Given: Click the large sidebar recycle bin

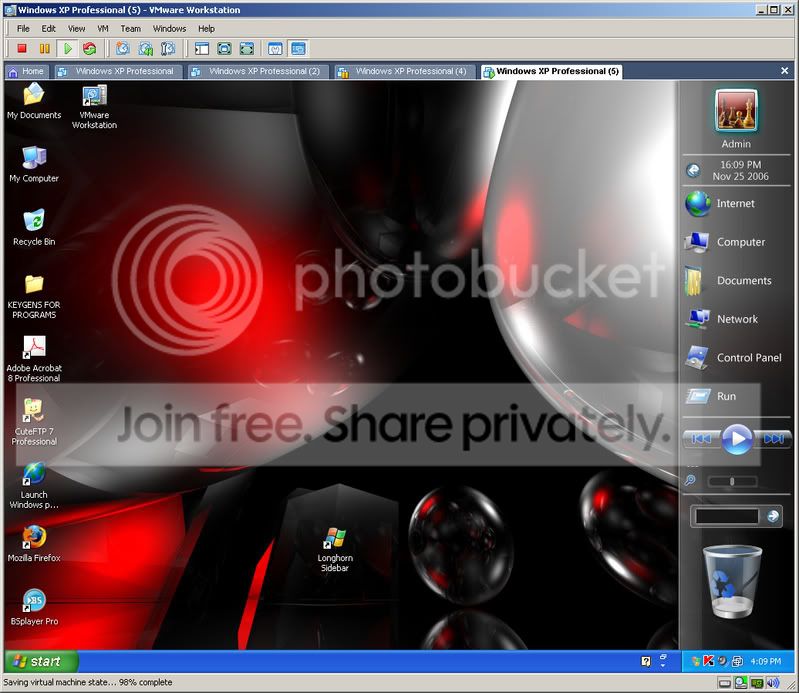Looking at the screenshot, I should pos(731,581).
